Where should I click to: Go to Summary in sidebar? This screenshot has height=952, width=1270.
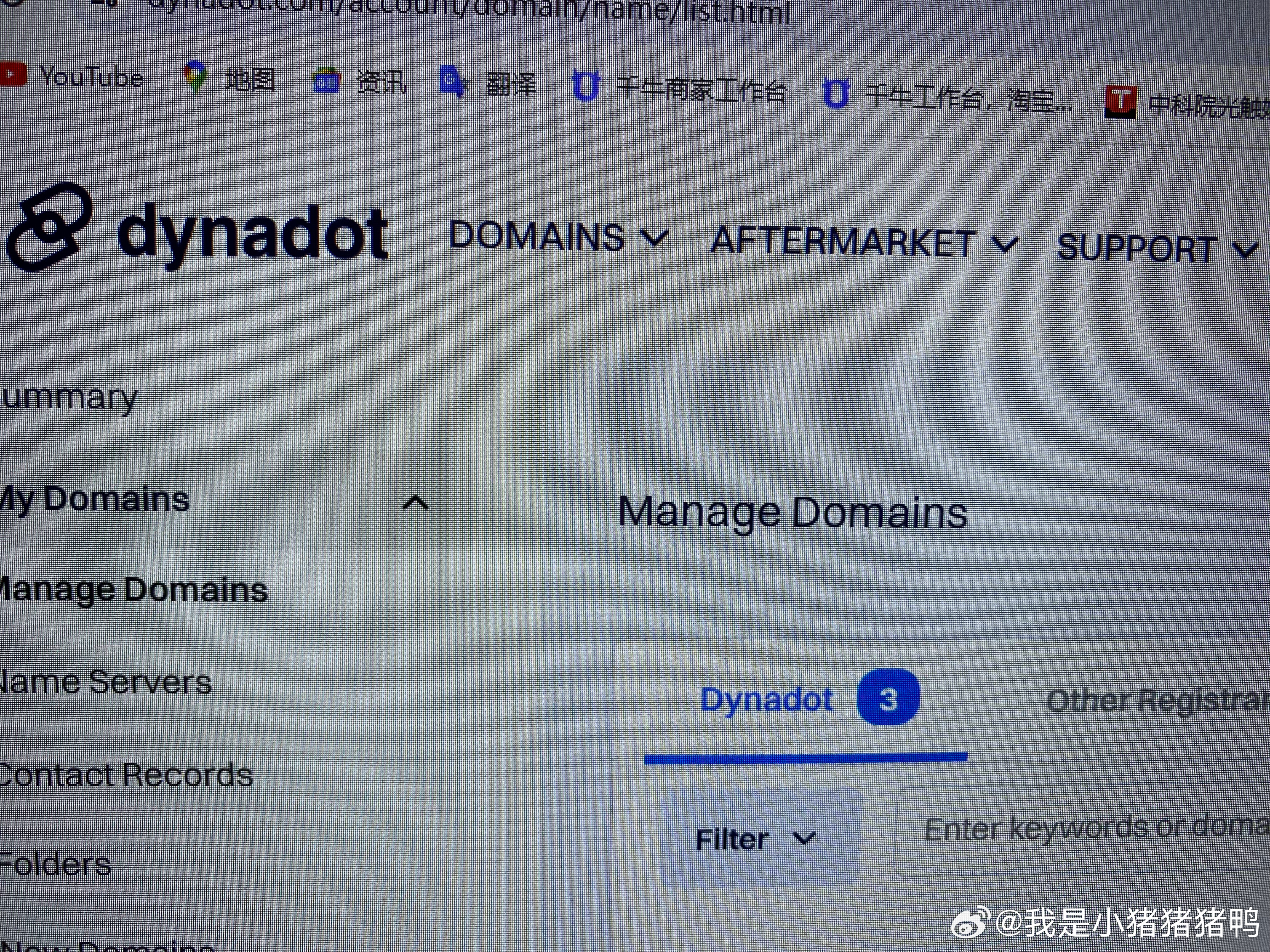(69, 398)
